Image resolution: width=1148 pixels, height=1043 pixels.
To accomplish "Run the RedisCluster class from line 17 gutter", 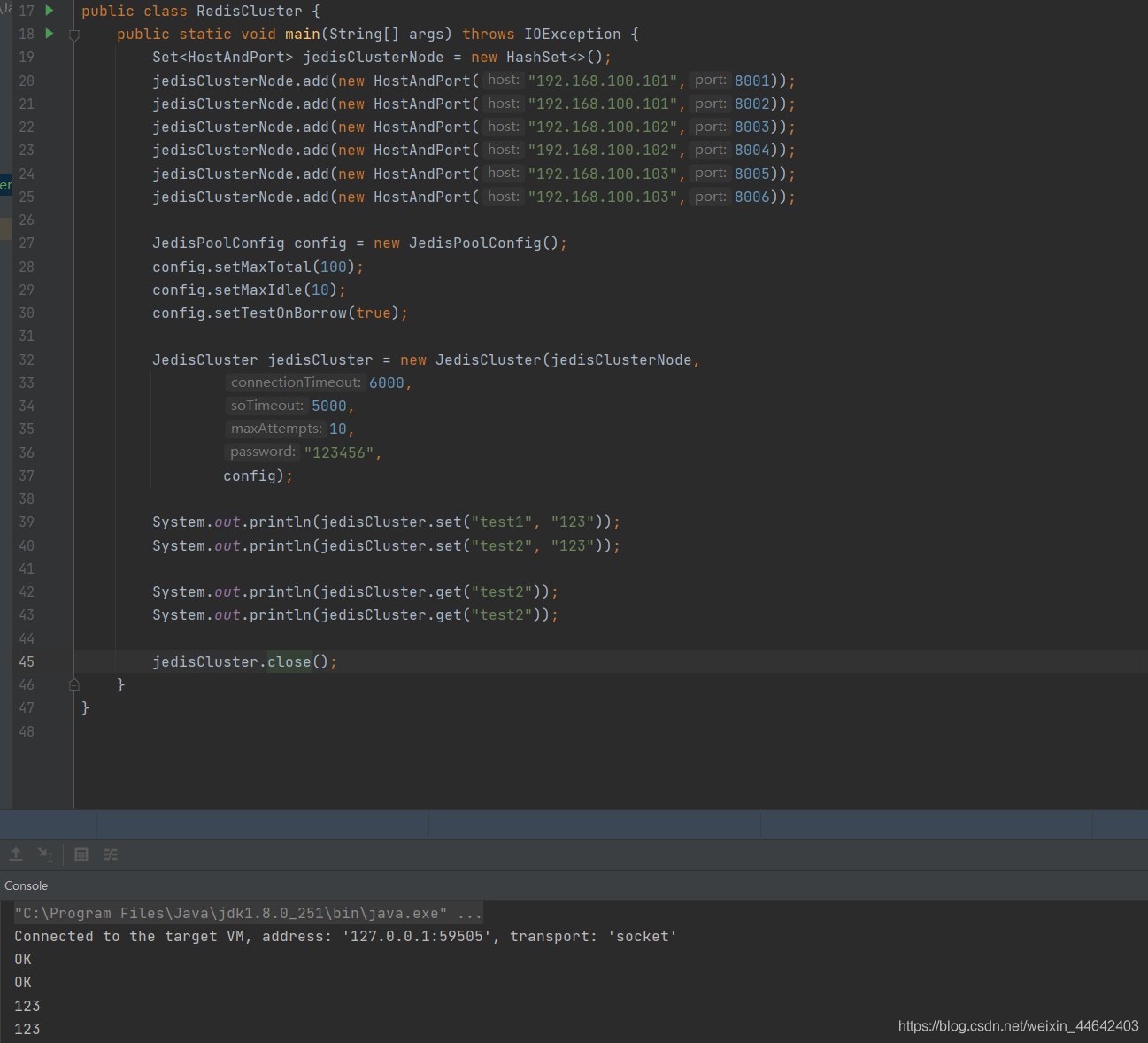I will tap(50, 11).
